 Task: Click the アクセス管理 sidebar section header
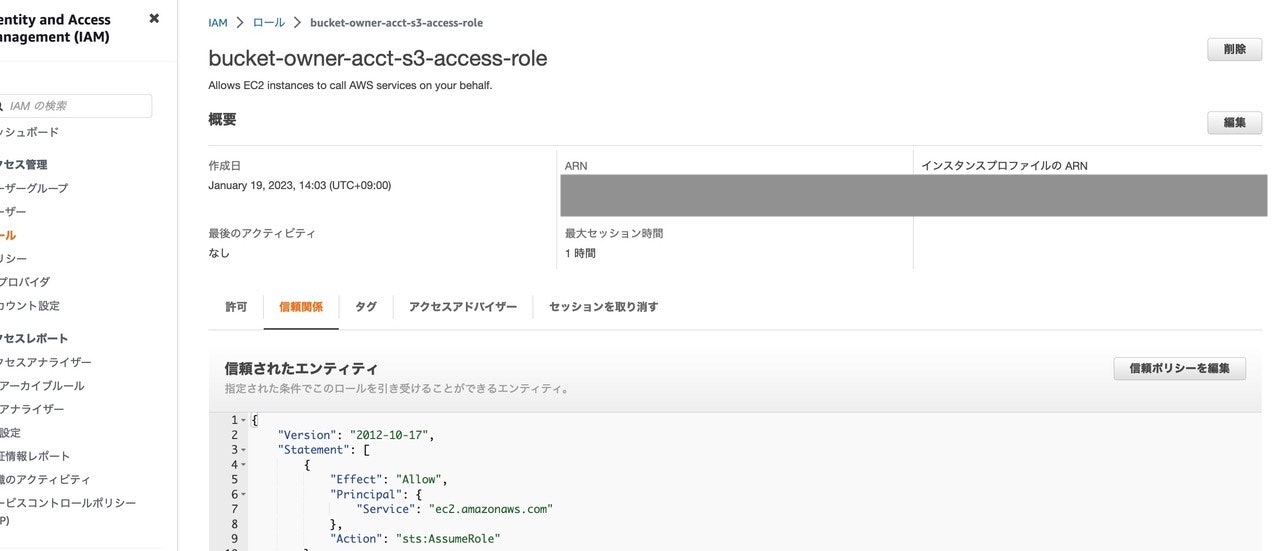click(x=24, y=165)
